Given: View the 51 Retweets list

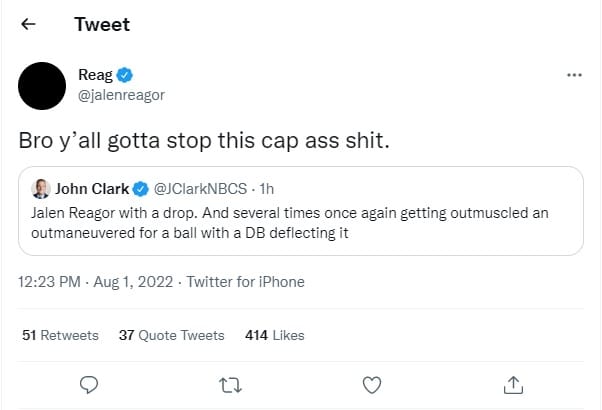Looking at the screenshot, I should (x=60, y=335).
